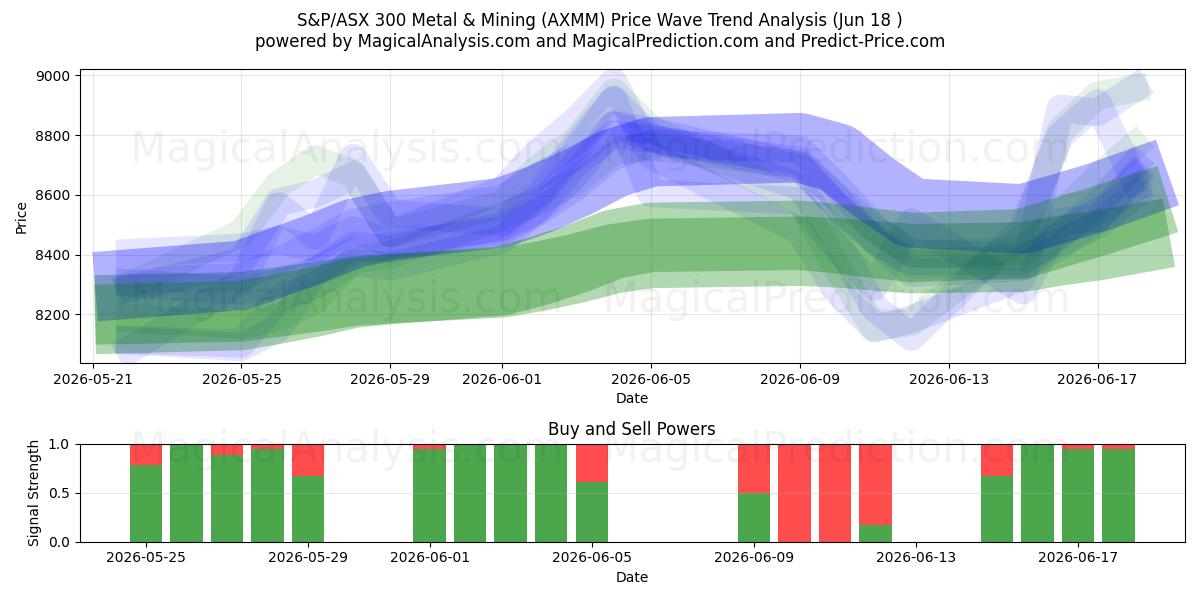
Task: Click the 2026-06-01 tick on the Buy and Sell Powers chart
Action: tap(429, 559)
